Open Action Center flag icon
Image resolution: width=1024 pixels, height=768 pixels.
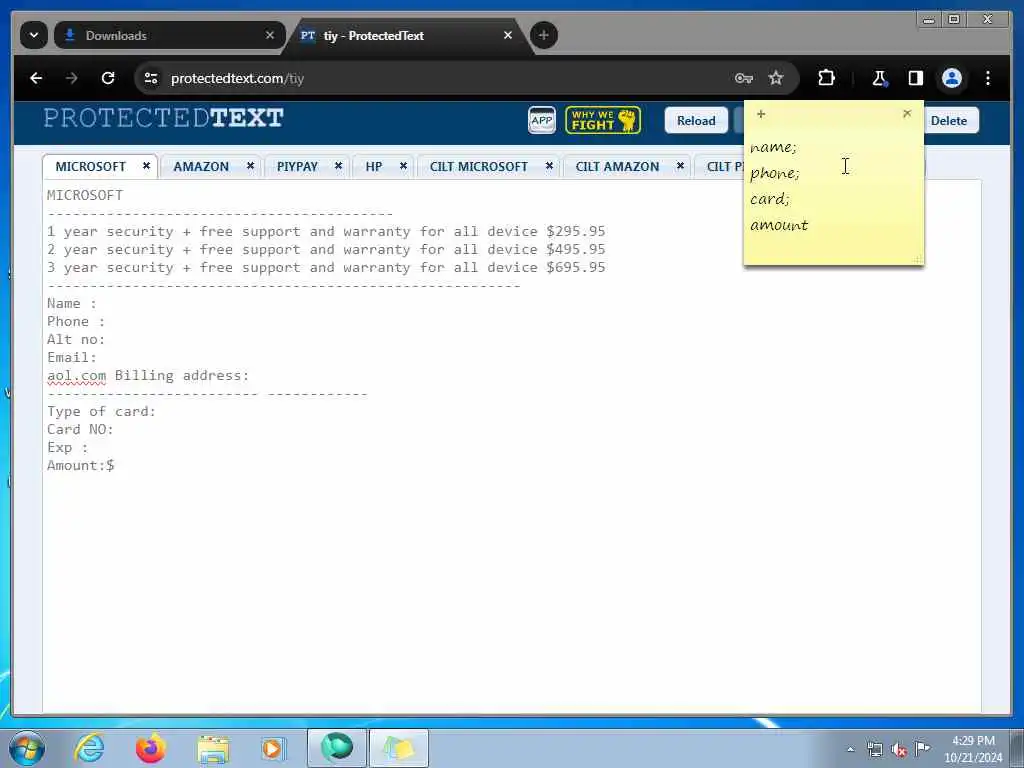(922, 749)
